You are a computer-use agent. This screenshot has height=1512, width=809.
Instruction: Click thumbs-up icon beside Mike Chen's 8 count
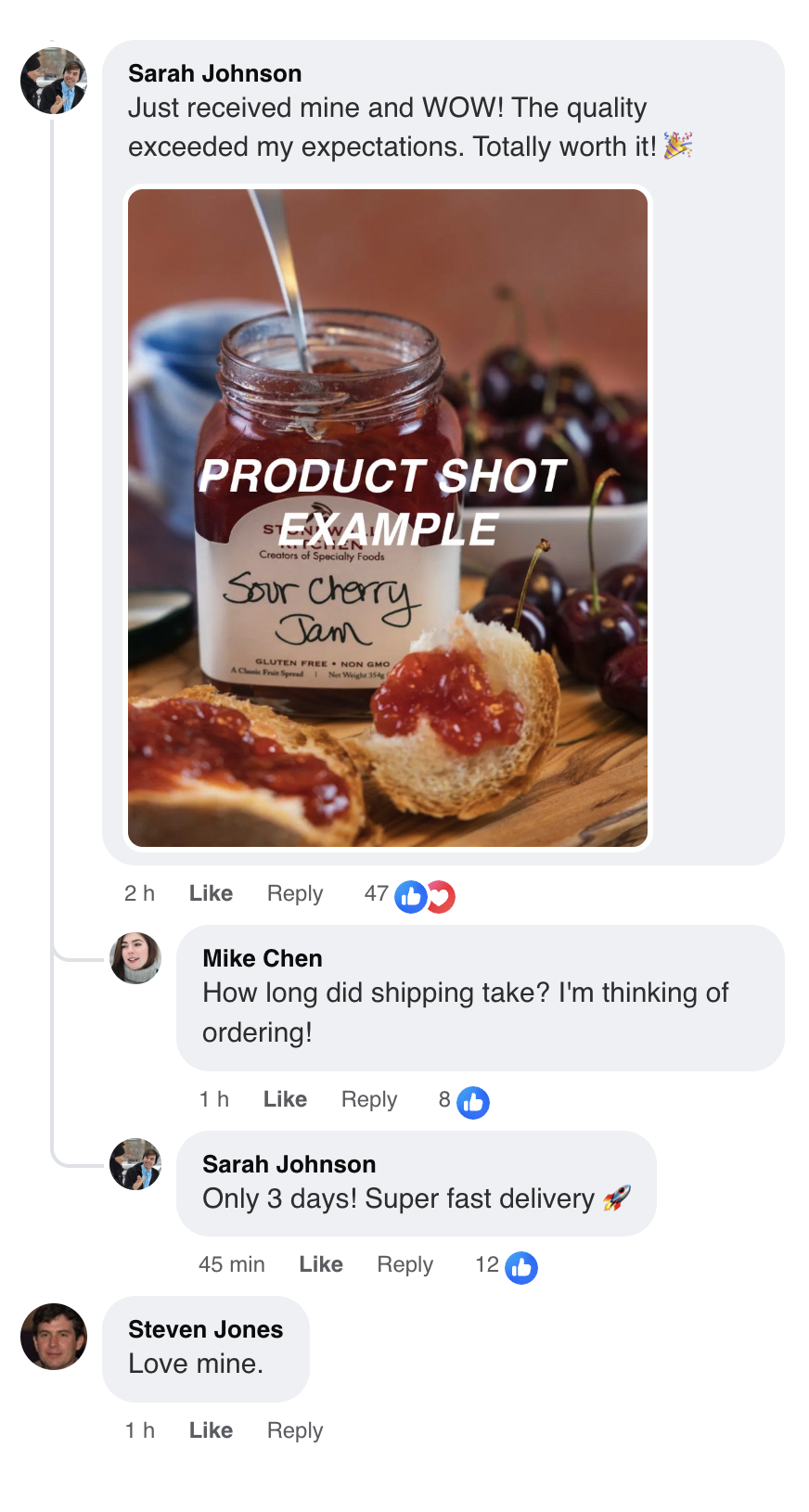(x=473, y=1103)
